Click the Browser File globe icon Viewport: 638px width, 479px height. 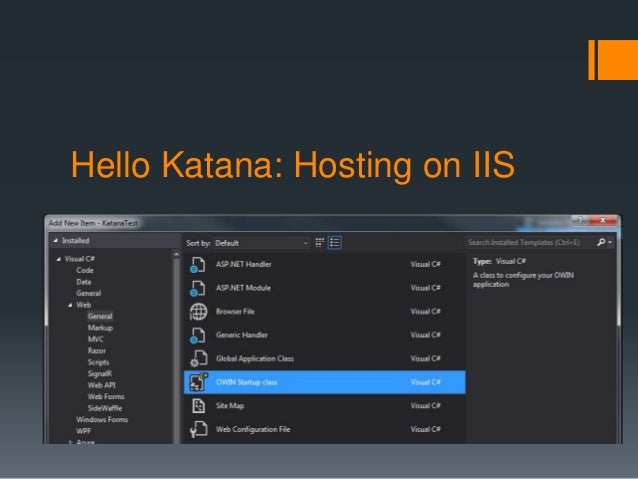tap(197, 311)
